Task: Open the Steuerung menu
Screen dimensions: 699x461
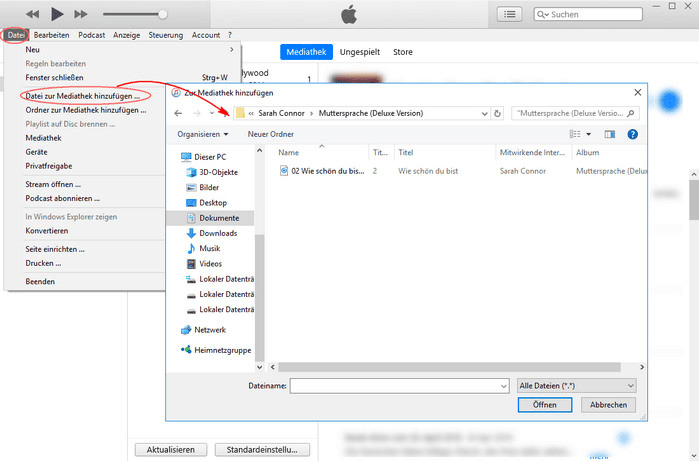Action: tap(165, 35)
